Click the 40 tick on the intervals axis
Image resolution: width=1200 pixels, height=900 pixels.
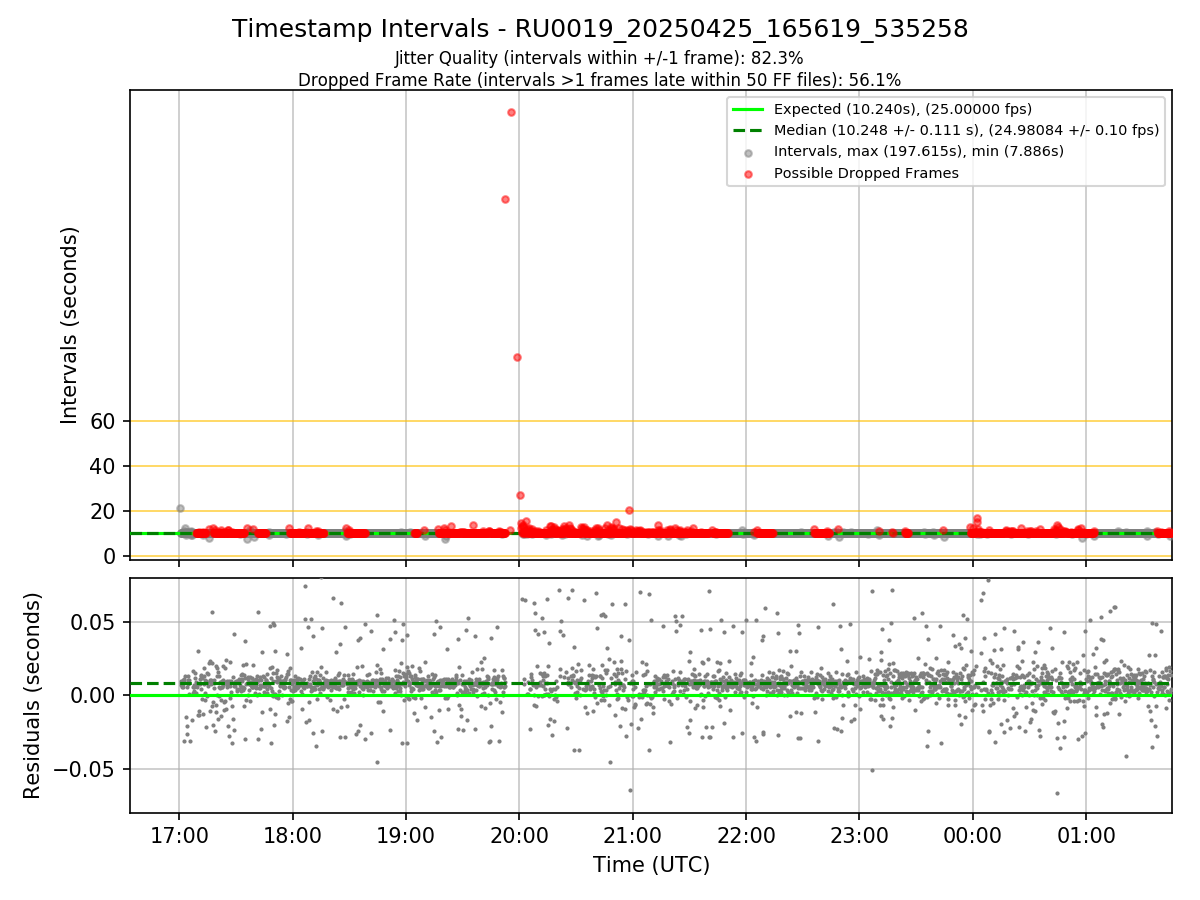(105, 466)
